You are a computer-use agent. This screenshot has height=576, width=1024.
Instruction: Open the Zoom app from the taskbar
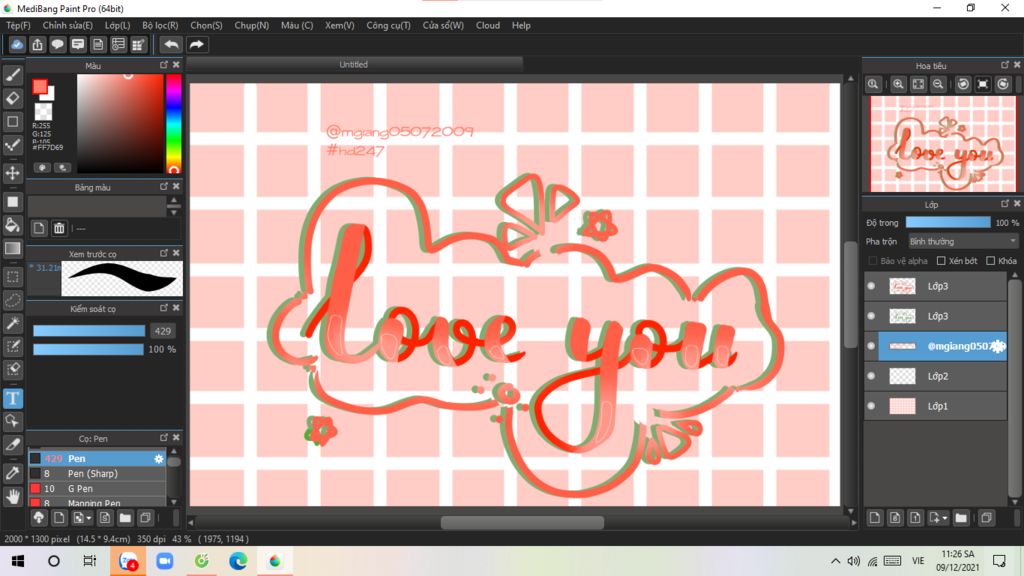click(x=165, y=561)
